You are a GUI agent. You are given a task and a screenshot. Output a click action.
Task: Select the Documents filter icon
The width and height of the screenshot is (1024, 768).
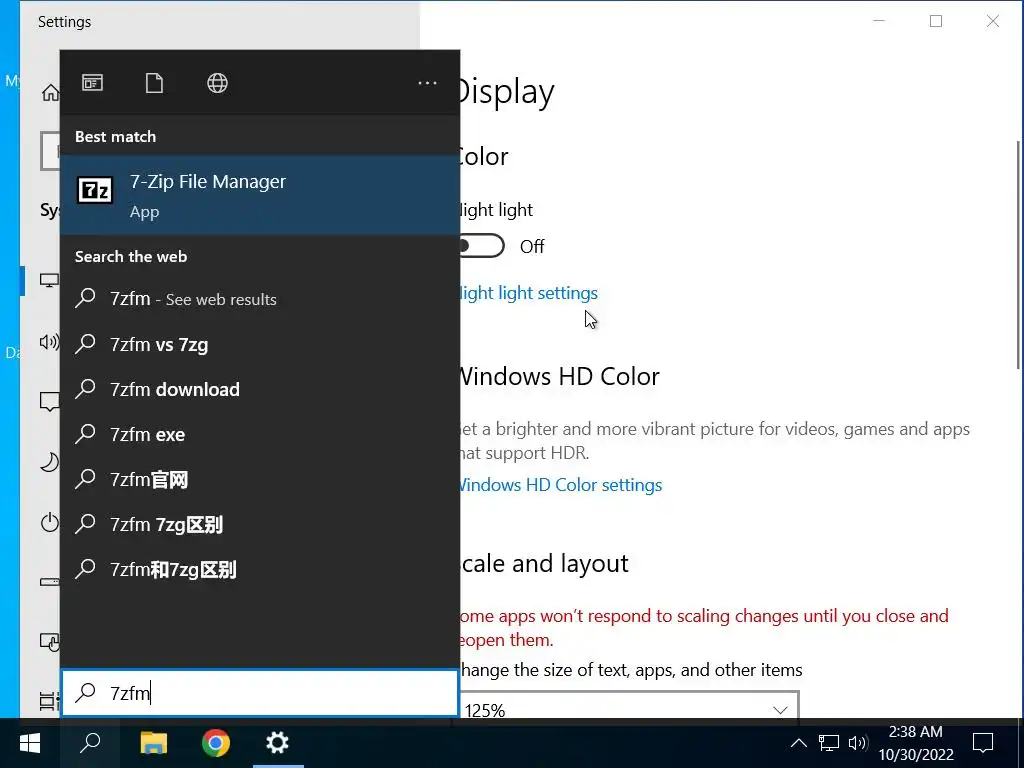click(154, 83)
